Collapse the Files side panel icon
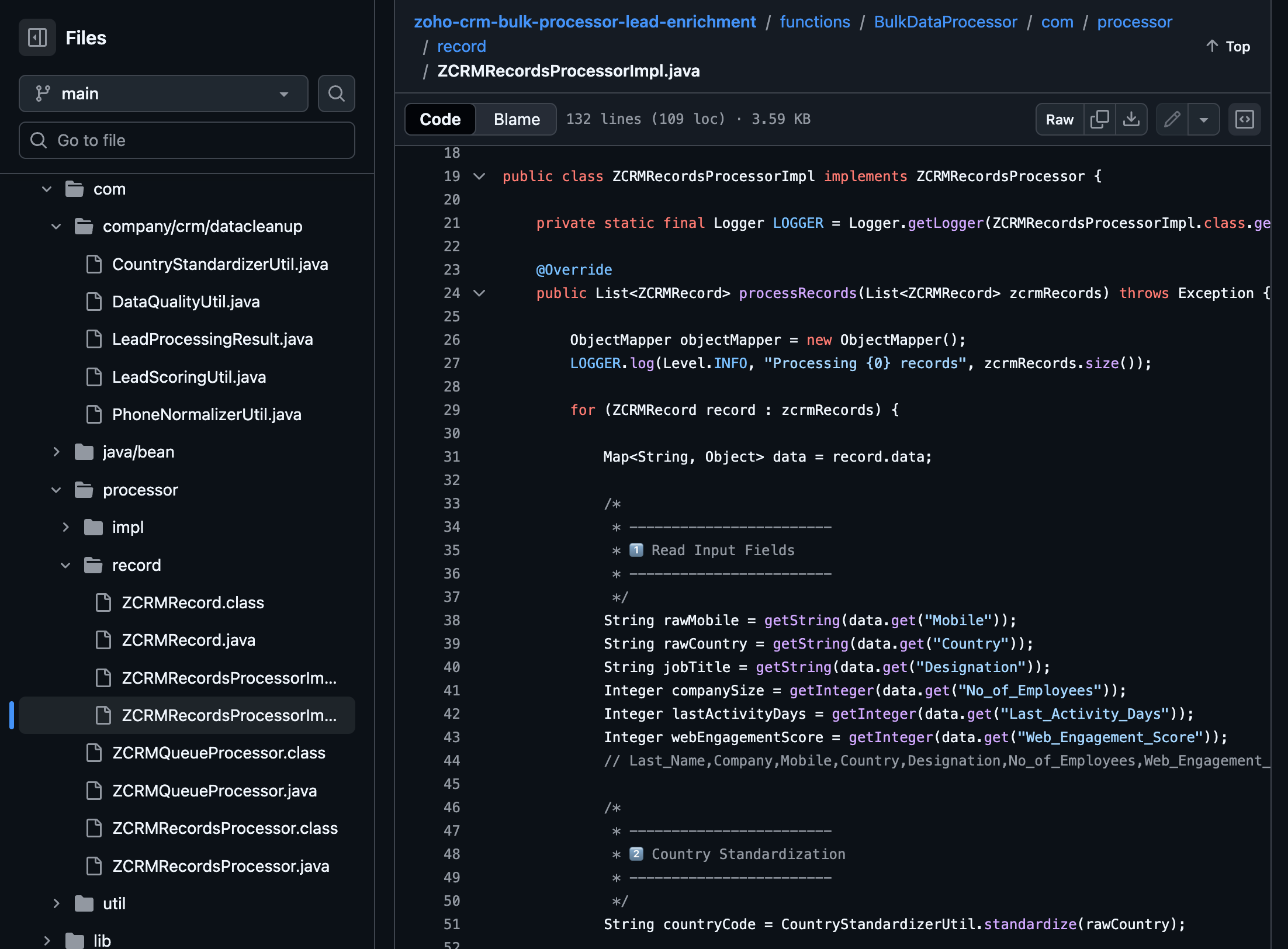This screenshot has height=949, width=1288. pyautogui.click(x=37, y=38)
